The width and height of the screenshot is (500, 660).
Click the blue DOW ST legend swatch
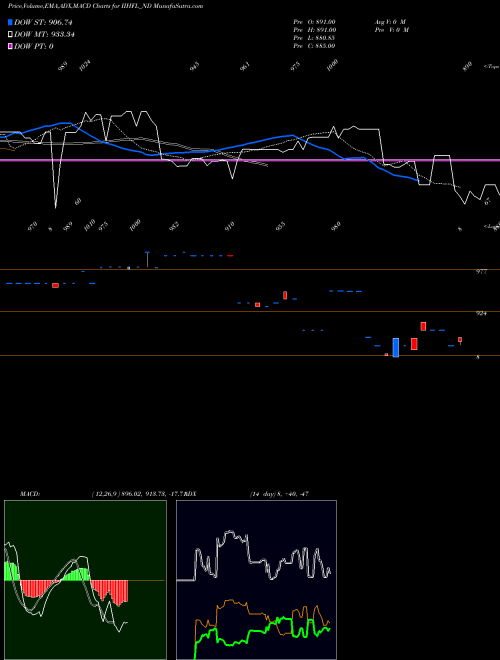pos(10,22)
